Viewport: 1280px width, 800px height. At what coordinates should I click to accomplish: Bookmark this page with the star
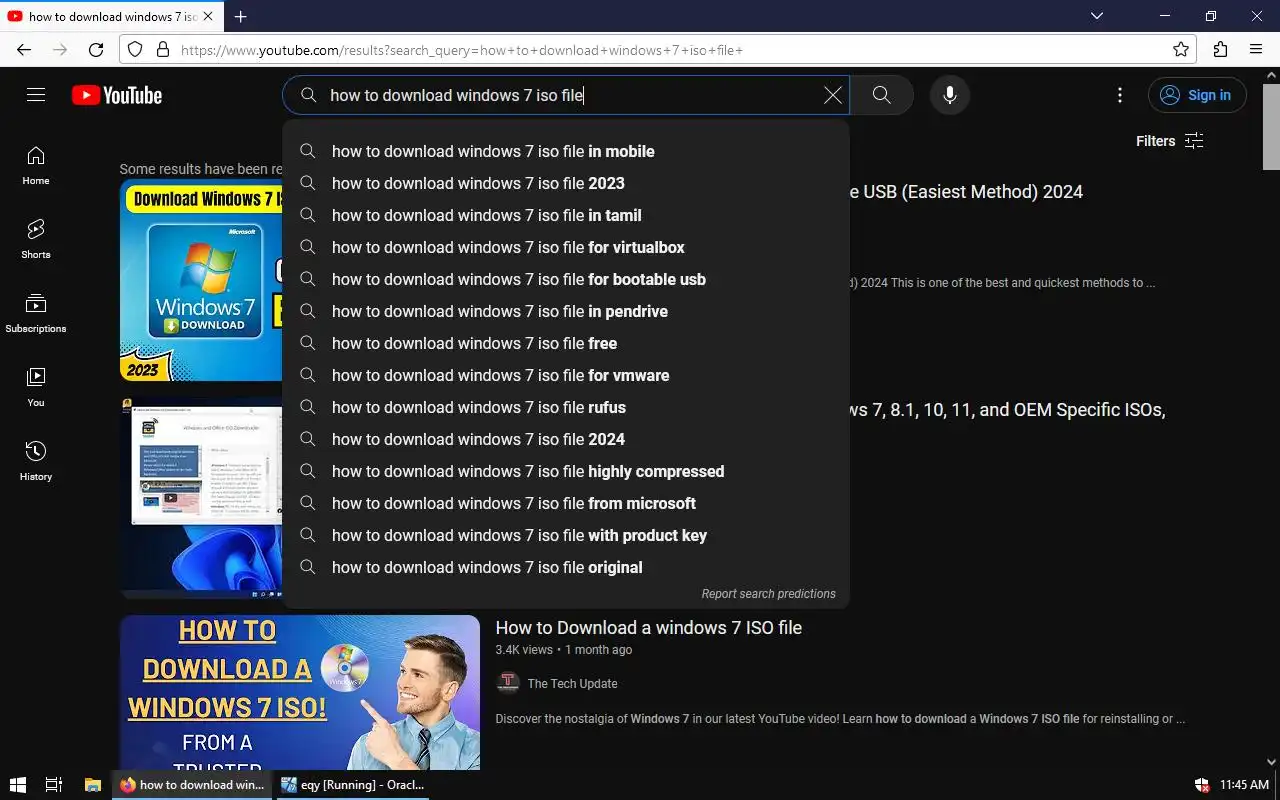pos(1181,49)
